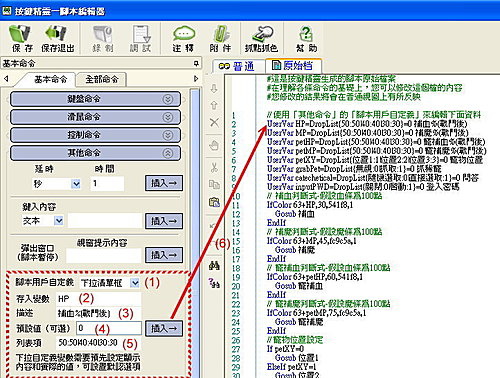
Task: Click the delete X icon beside editor
Action: 214,122
